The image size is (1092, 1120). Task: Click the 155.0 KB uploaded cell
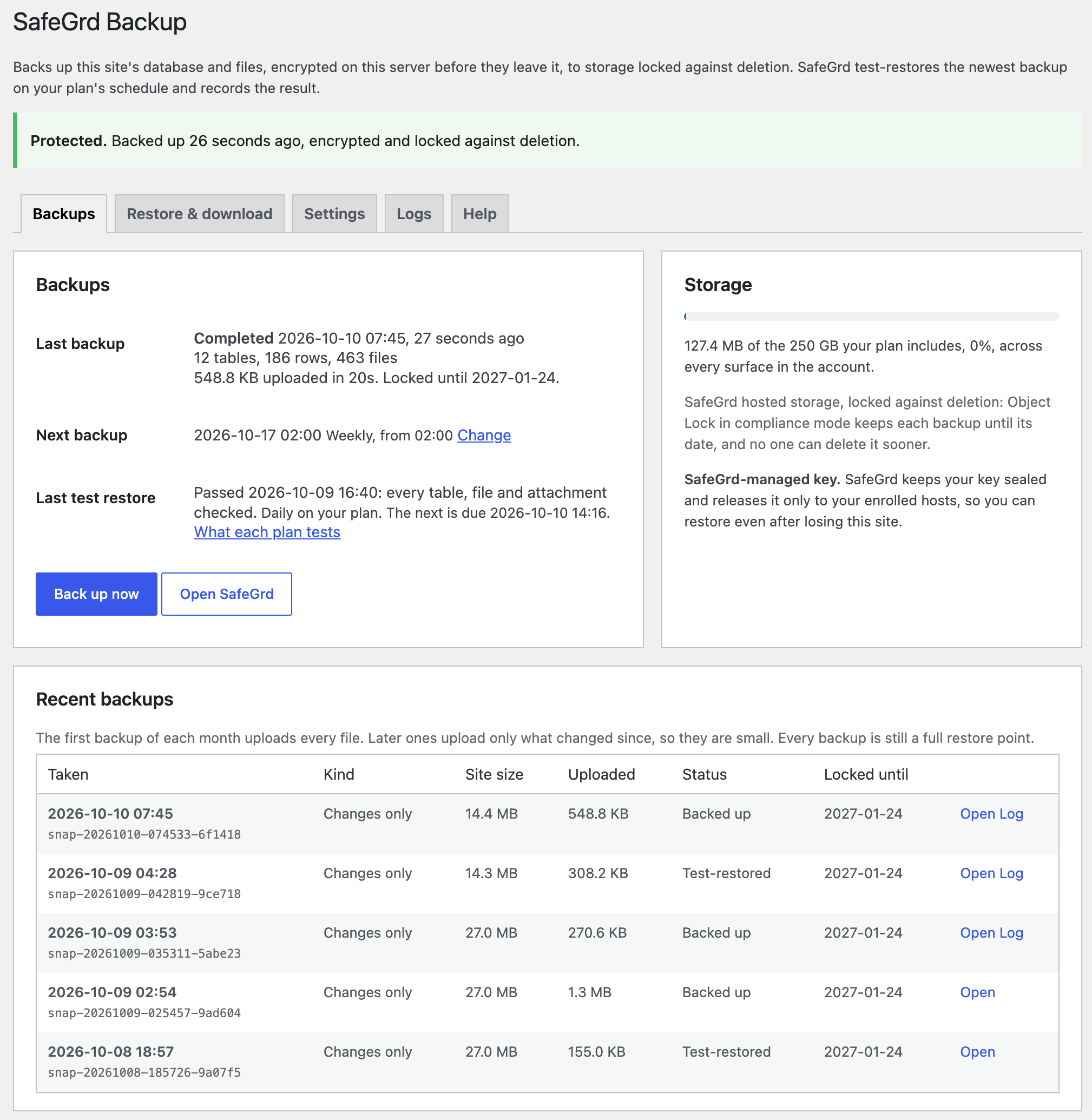597,1051
